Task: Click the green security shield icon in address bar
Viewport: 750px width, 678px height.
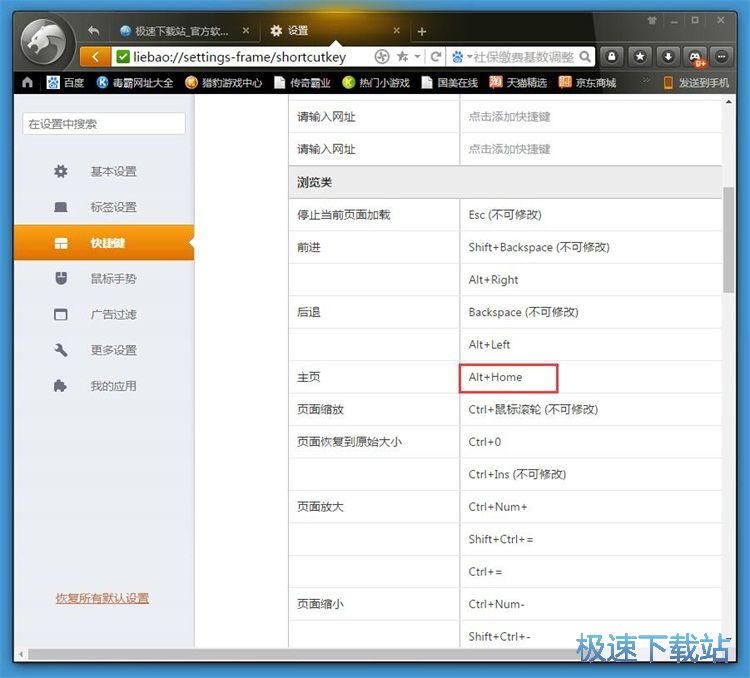Action: point(123,57)
